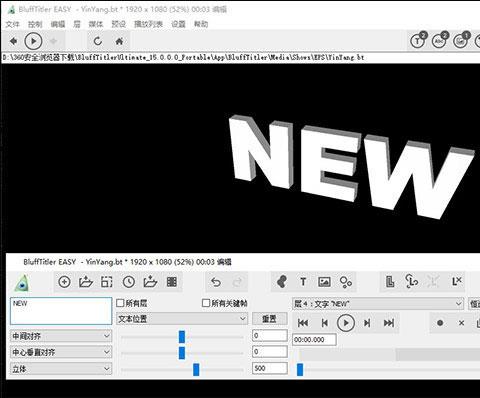Open the 中间对齐 alignment dropdown
This screenshot has width=480, height=398.
click(x=61, y=336)
